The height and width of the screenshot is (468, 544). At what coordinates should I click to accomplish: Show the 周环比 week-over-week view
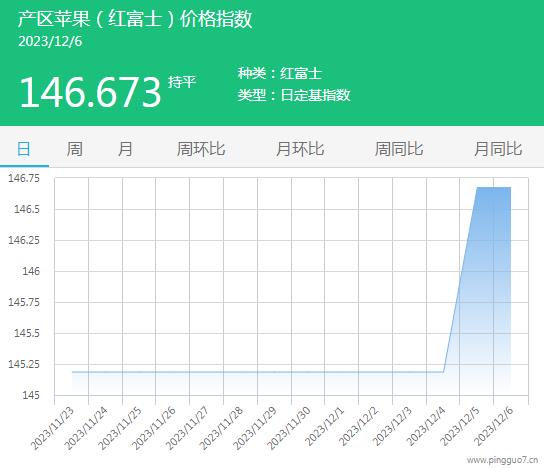[x=201, y=149]
